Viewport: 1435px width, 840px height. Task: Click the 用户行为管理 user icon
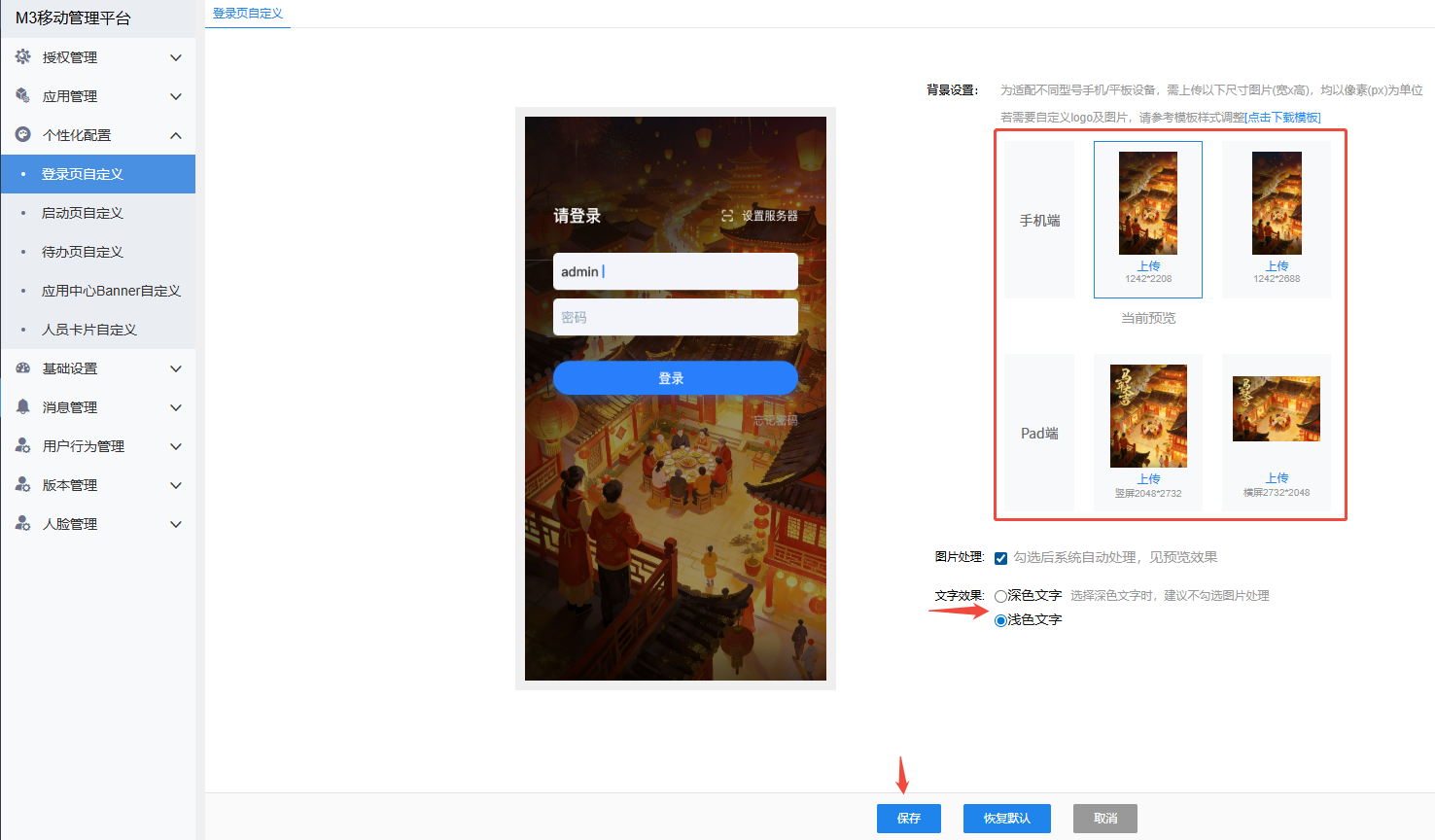pos(23,446)
